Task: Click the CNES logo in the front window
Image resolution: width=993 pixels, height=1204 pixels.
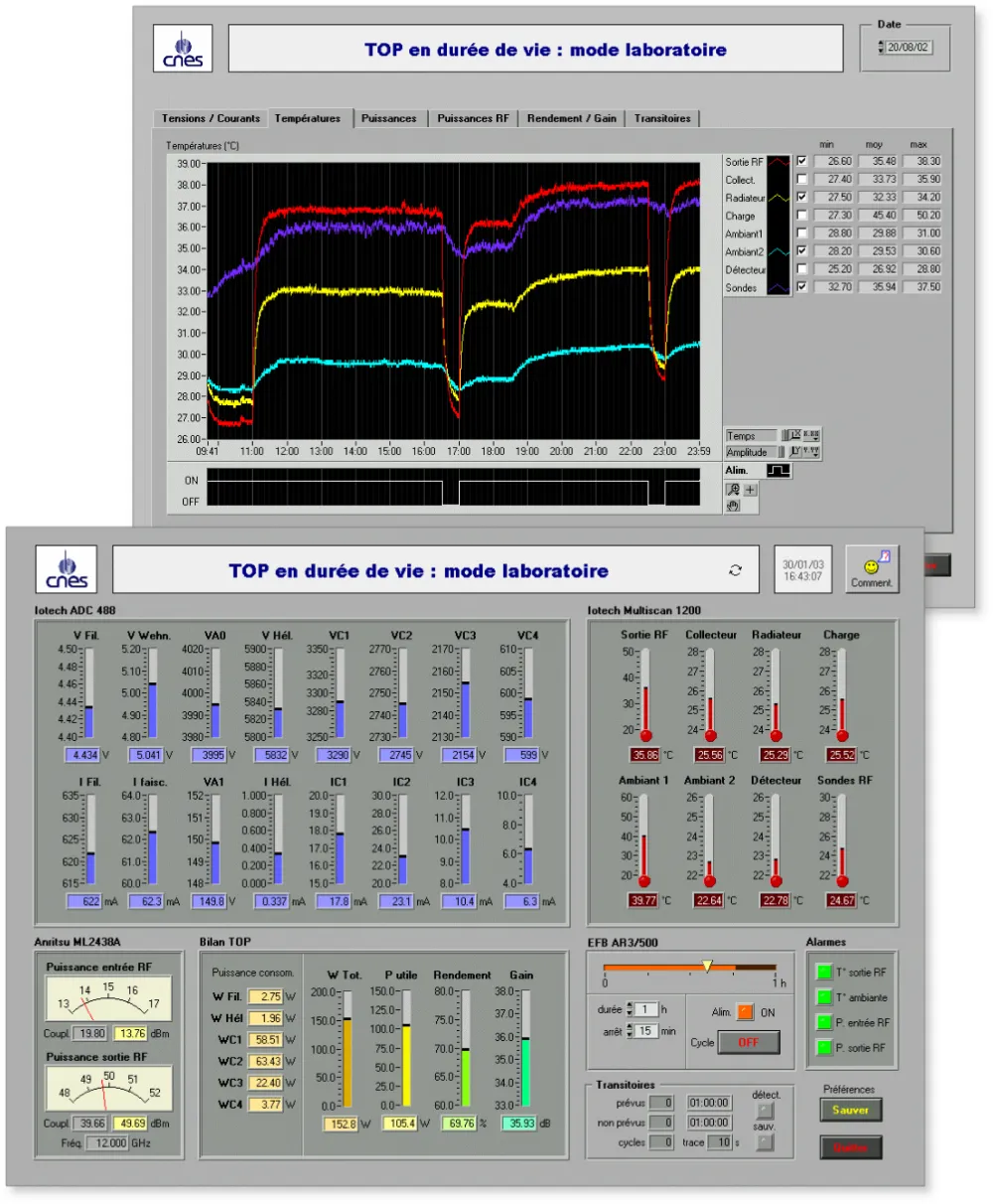Action: coord(68,570)
